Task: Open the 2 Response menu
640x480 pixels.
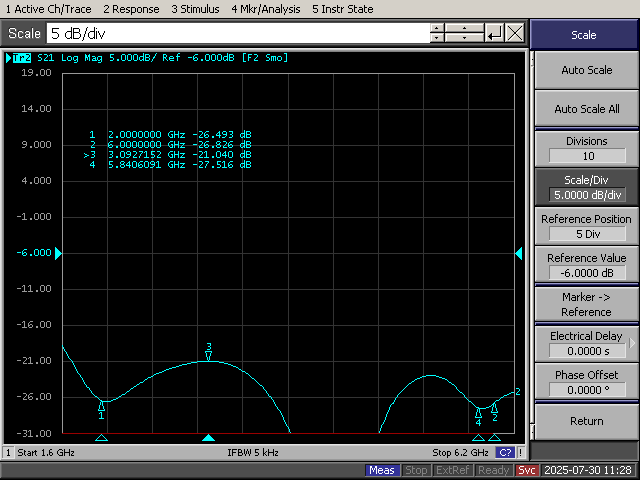Action: click(x=131, y=9)
